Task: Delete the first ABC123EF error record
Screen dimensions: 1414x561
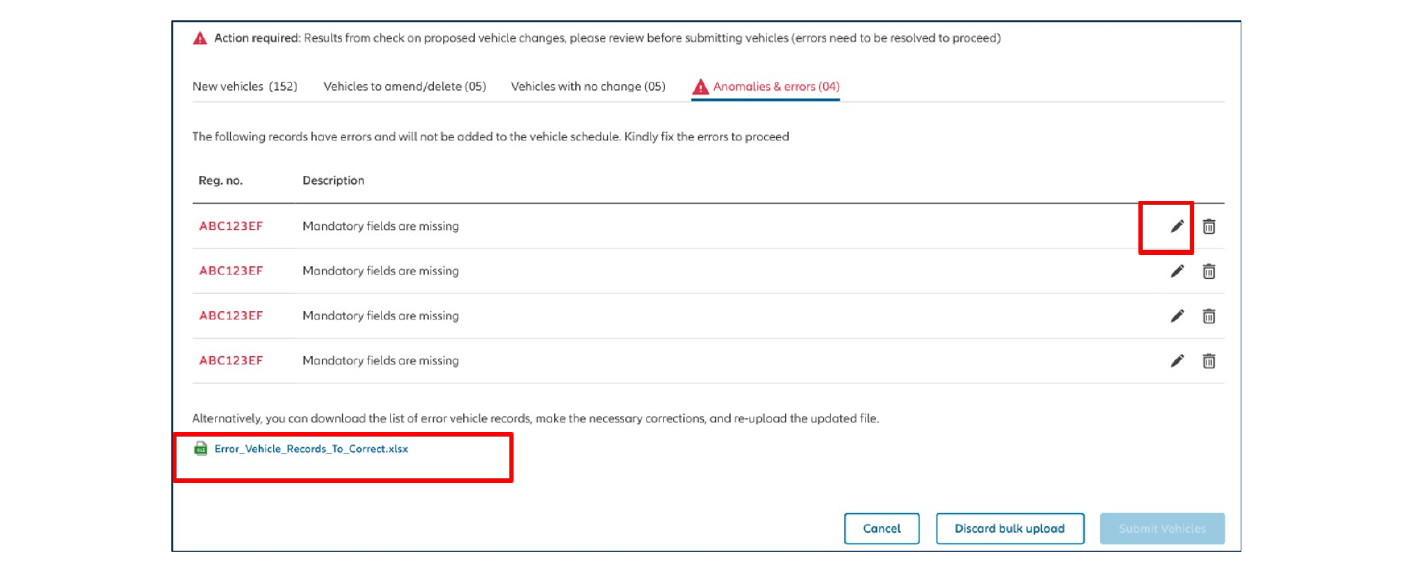Action: click(1208, 226)
